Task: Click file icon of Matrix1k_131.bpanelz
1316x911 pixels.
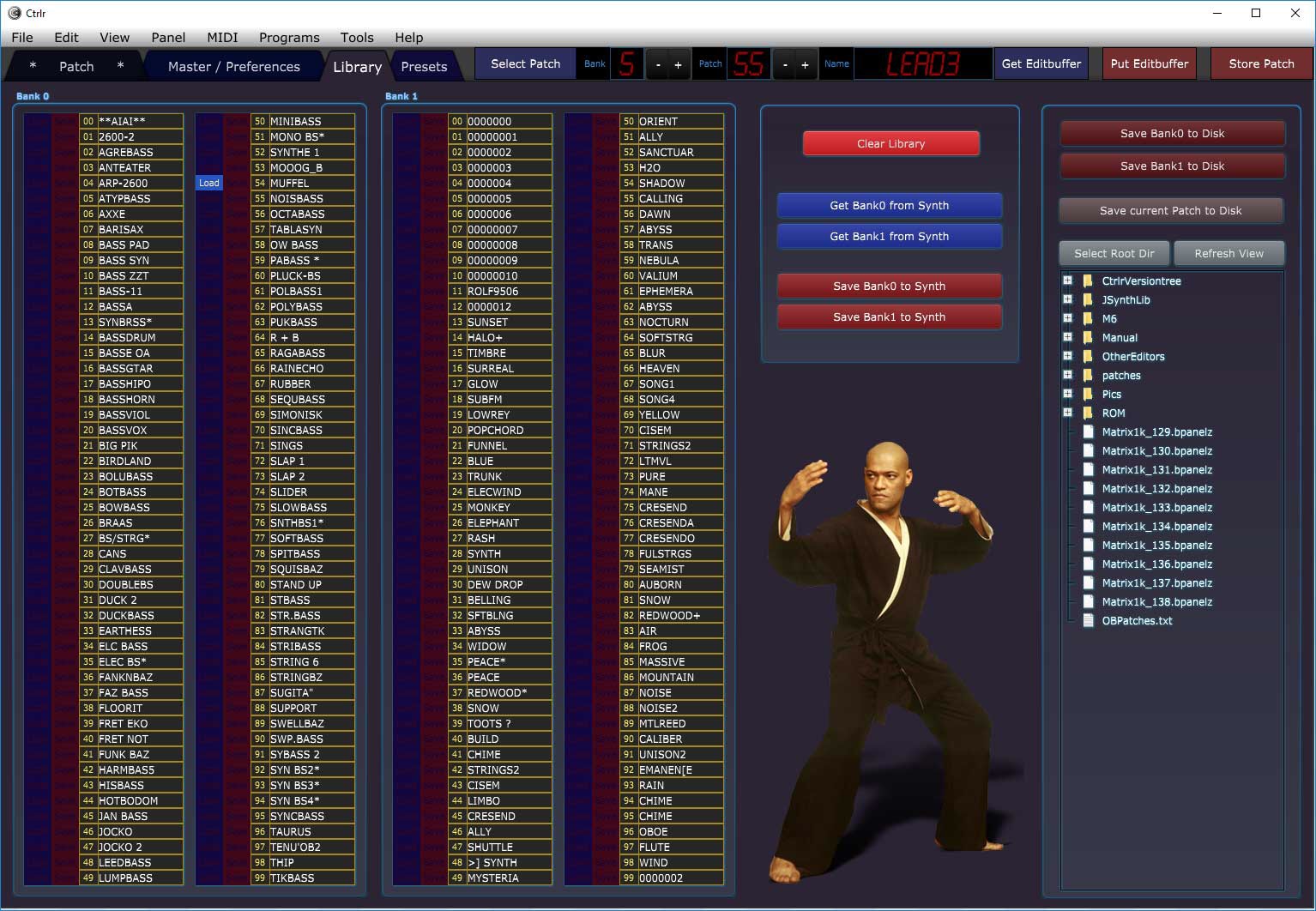Action: tap(1088, 470)
